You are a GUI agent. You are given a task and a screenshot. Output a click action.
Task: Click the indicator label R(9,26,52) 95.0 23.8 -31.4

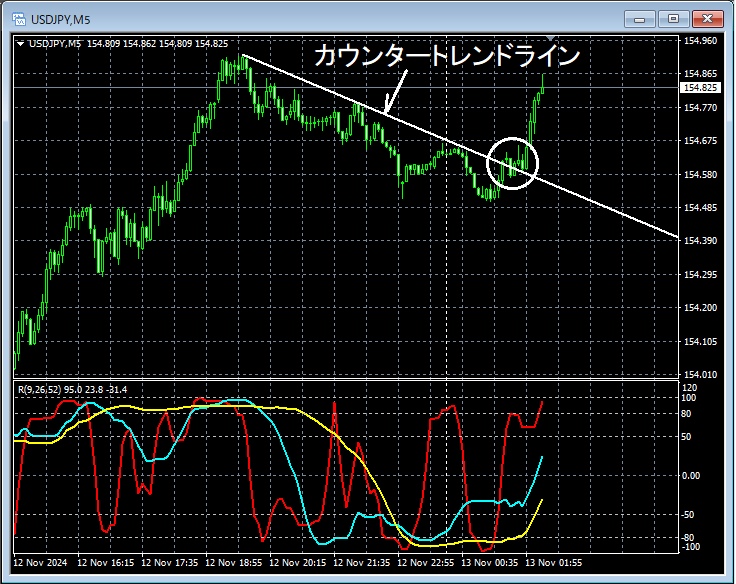pos(72,390)
